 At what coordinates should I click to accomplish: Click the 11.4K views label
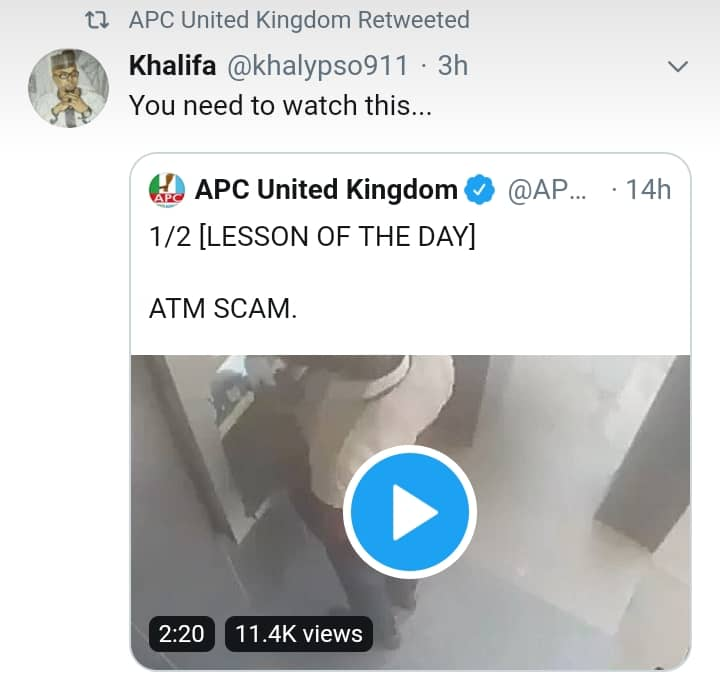[298, 632]
